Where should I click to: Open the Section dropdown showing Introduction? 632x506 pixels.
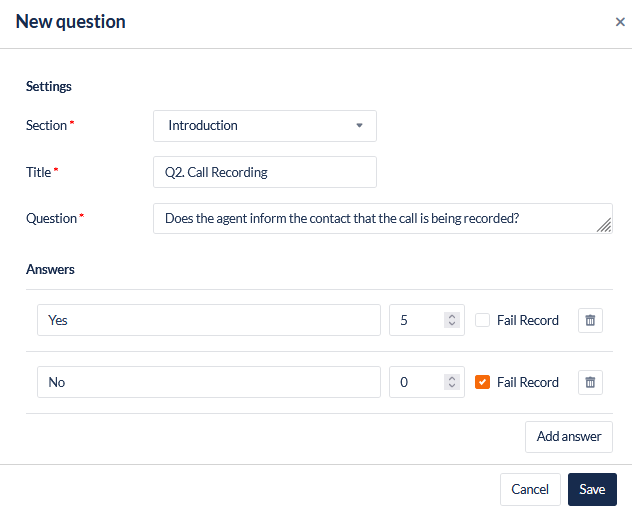[x=264, y=126]
